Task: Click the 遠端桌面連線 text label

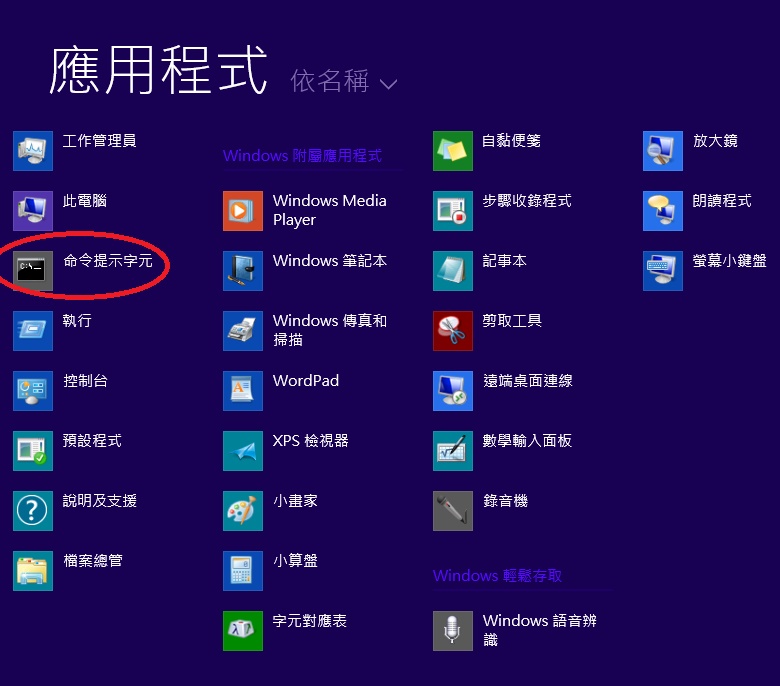Action: tap(528, 381)
